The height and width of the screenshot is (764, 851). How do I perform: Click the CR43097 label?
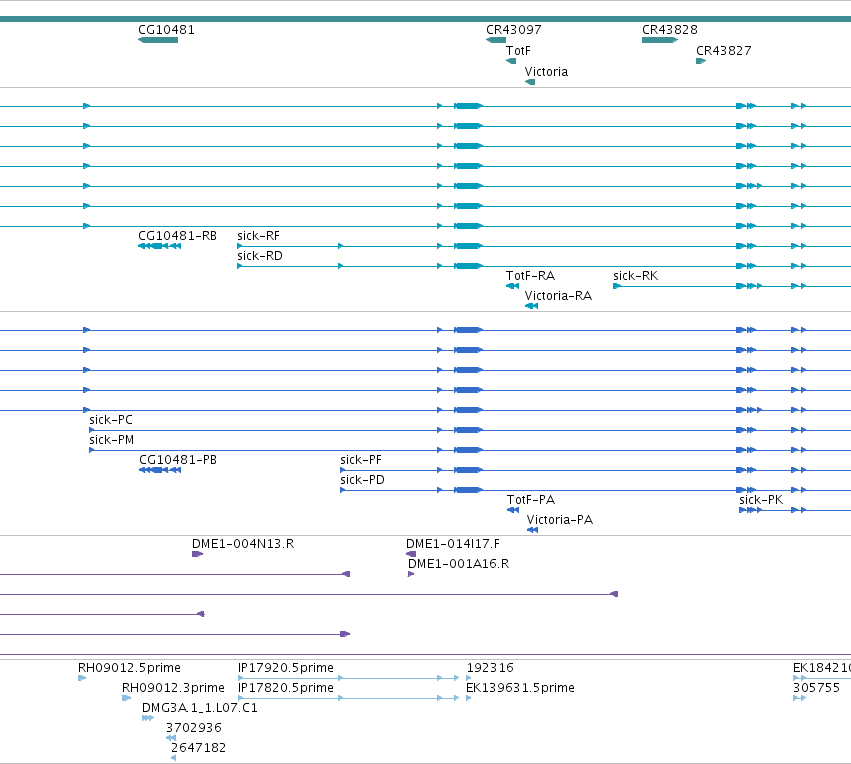tap(513, 30)
